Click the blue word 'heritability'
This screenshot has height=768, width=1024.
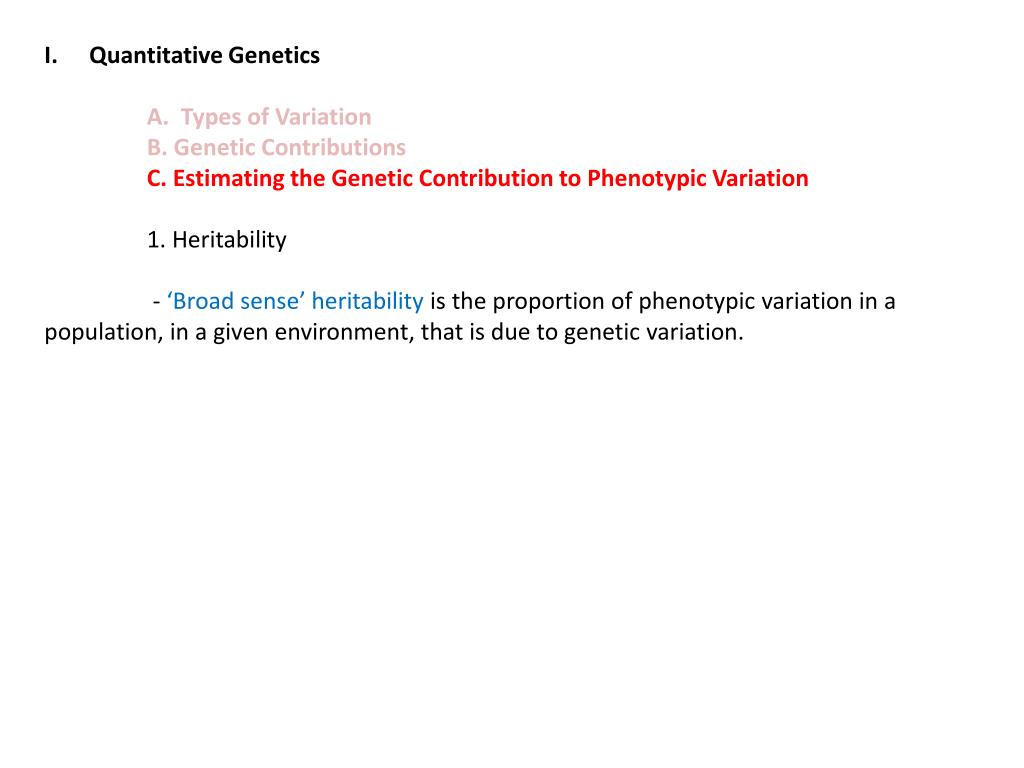point(367,301)
